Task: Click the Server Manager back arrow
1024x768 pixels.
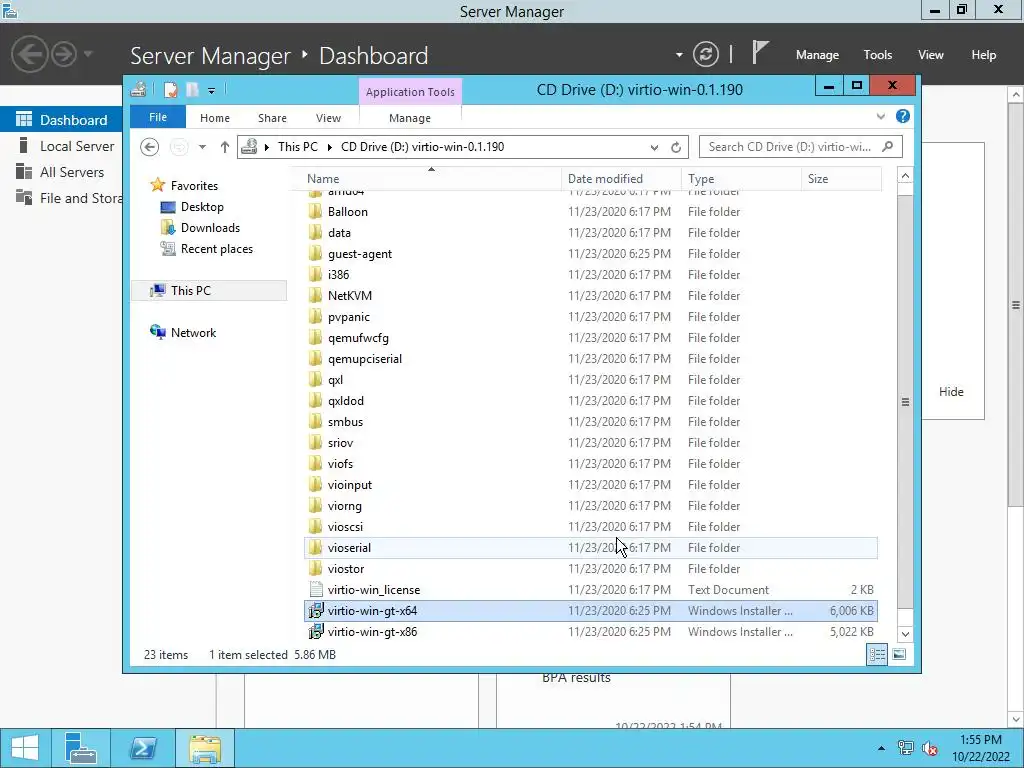Action: coord(29,54)
